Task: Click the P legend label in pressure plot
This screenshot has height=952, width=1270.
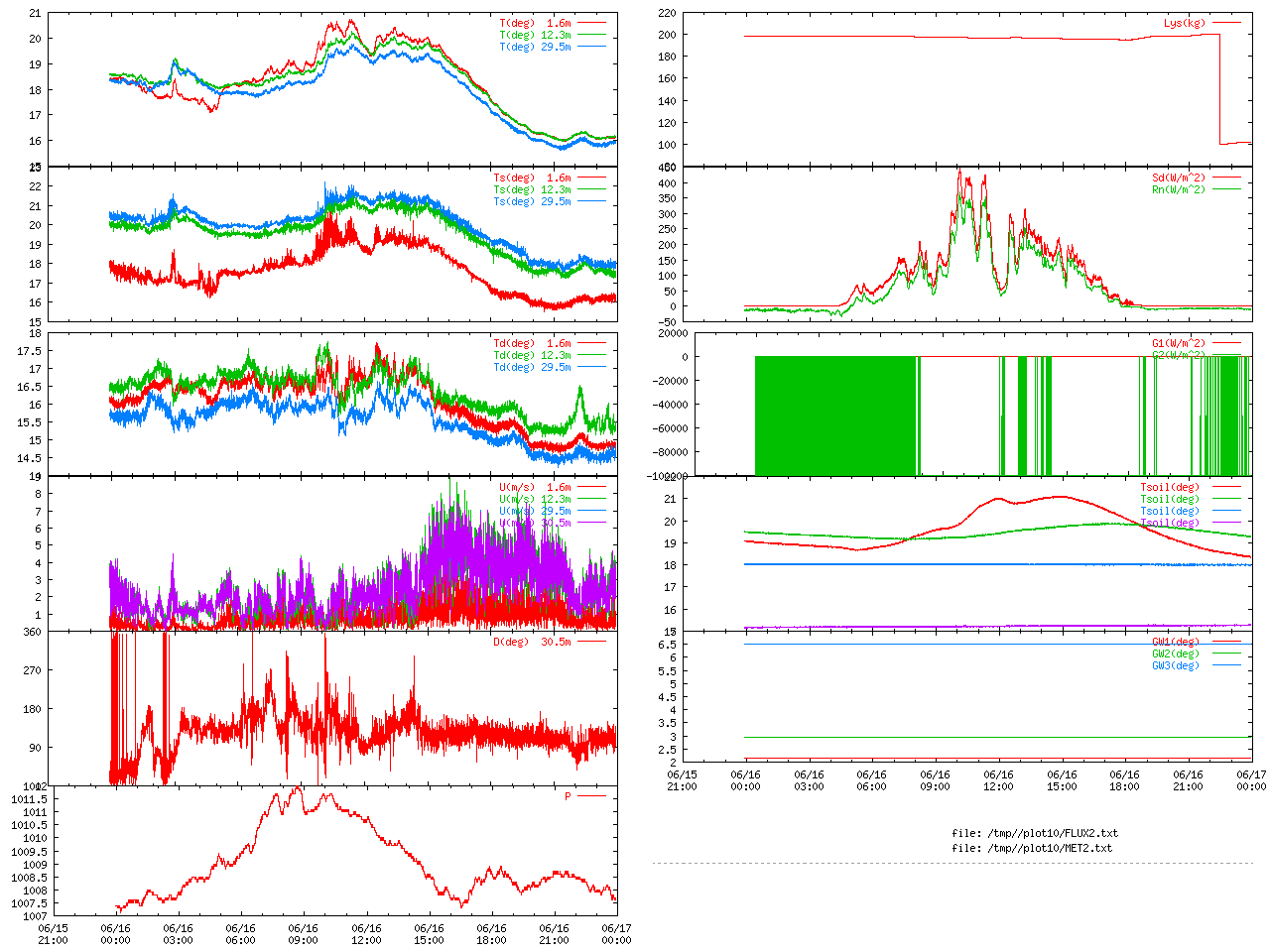Action: (569, 796)
